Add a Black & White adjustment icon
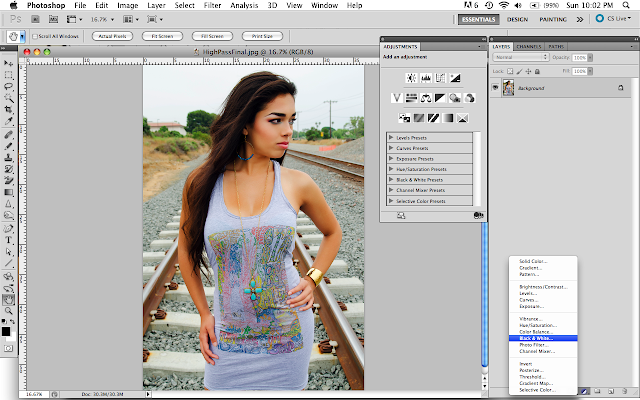The image size is (640, 400). [x=440, y=98]
